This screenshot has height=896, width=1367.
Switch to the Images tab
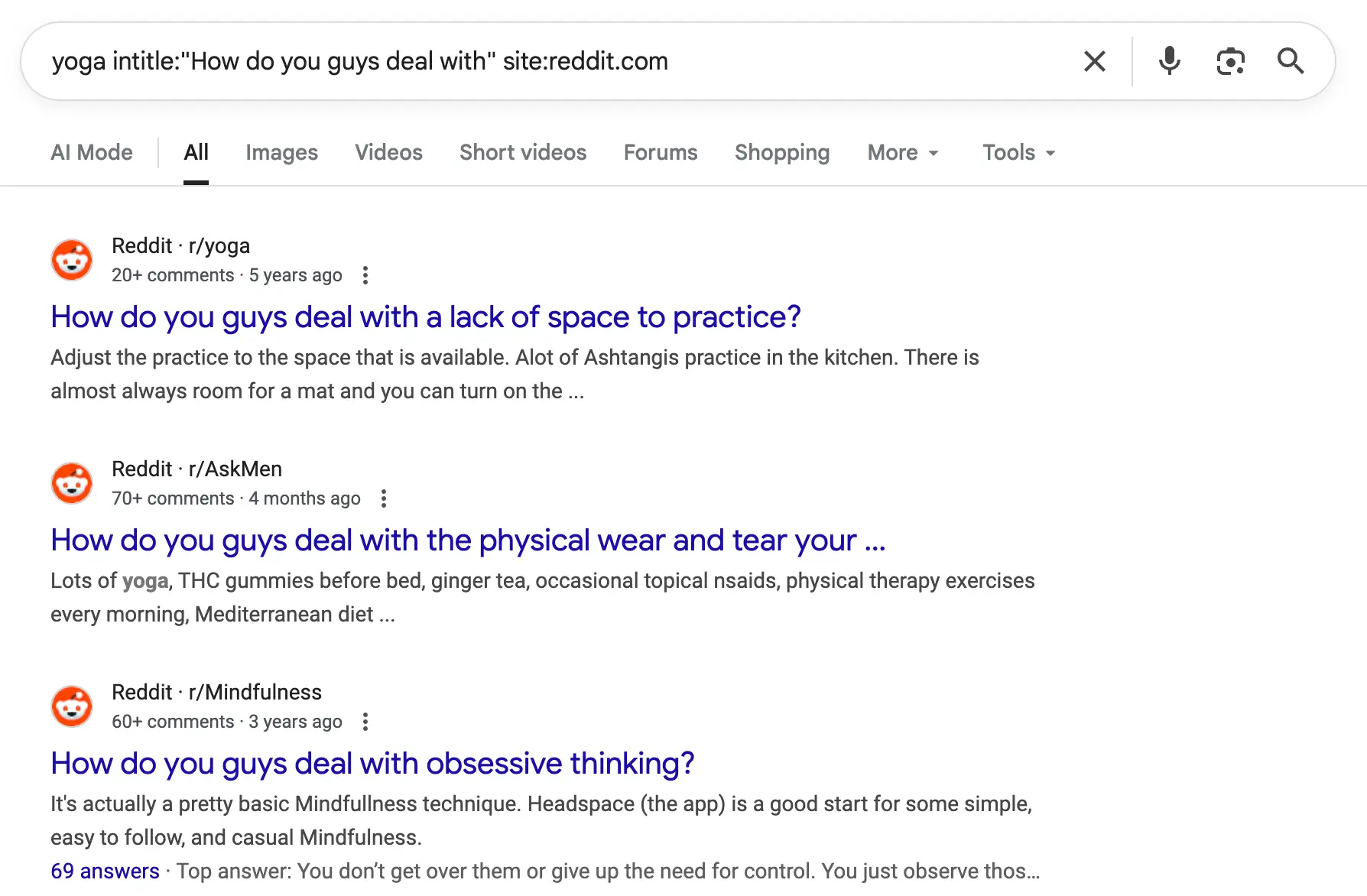pos(281,153)
